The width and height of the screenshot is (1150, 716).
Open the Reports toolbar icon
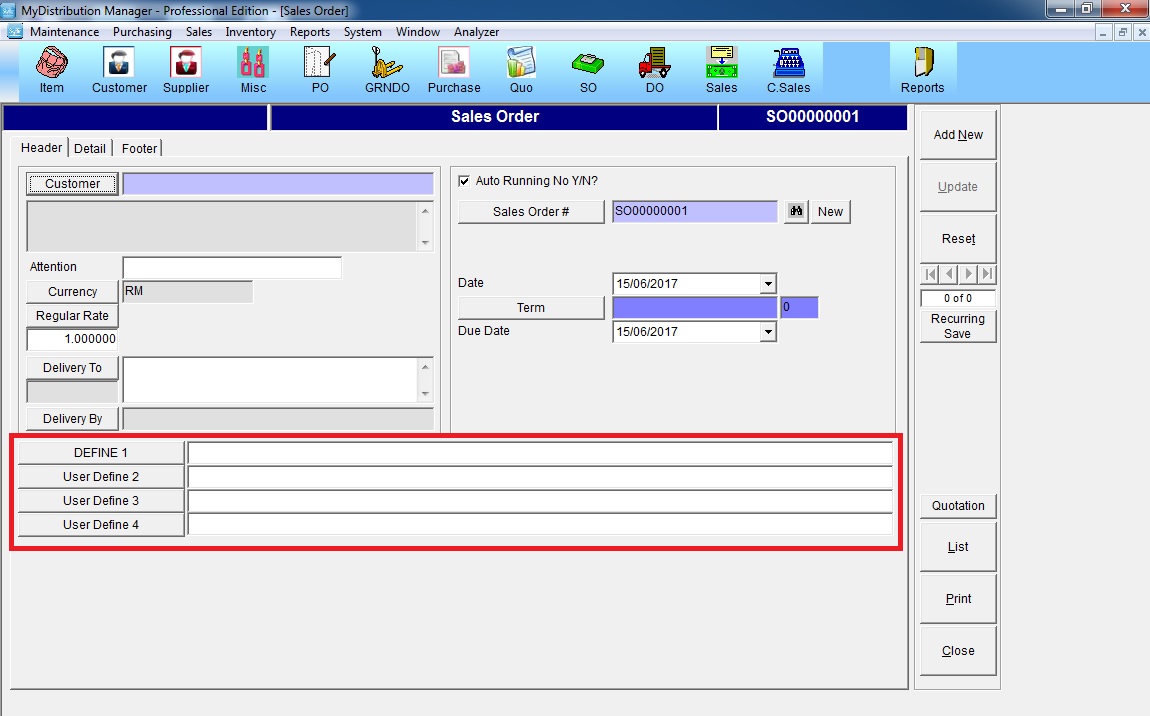(922, 69)
